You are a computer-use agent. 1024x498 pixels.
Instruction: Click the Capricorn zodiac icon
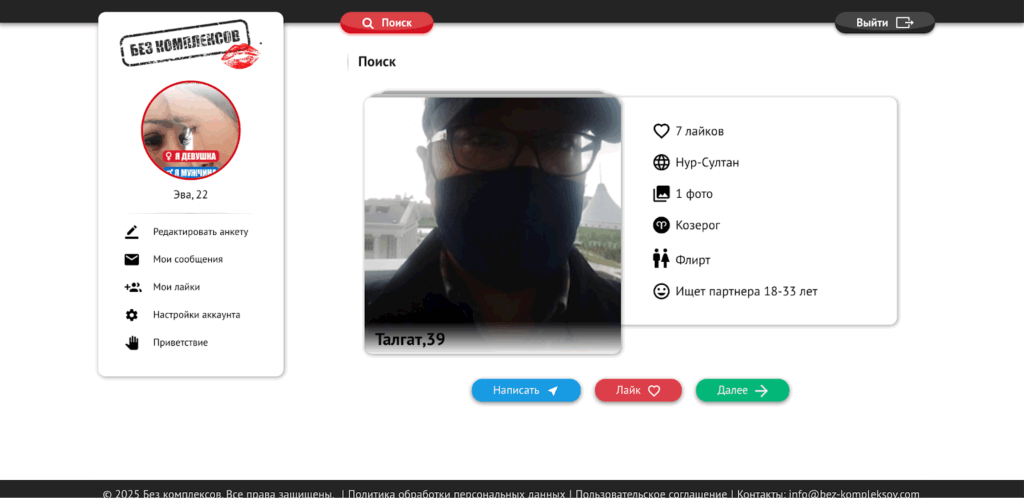click(661, 225)
